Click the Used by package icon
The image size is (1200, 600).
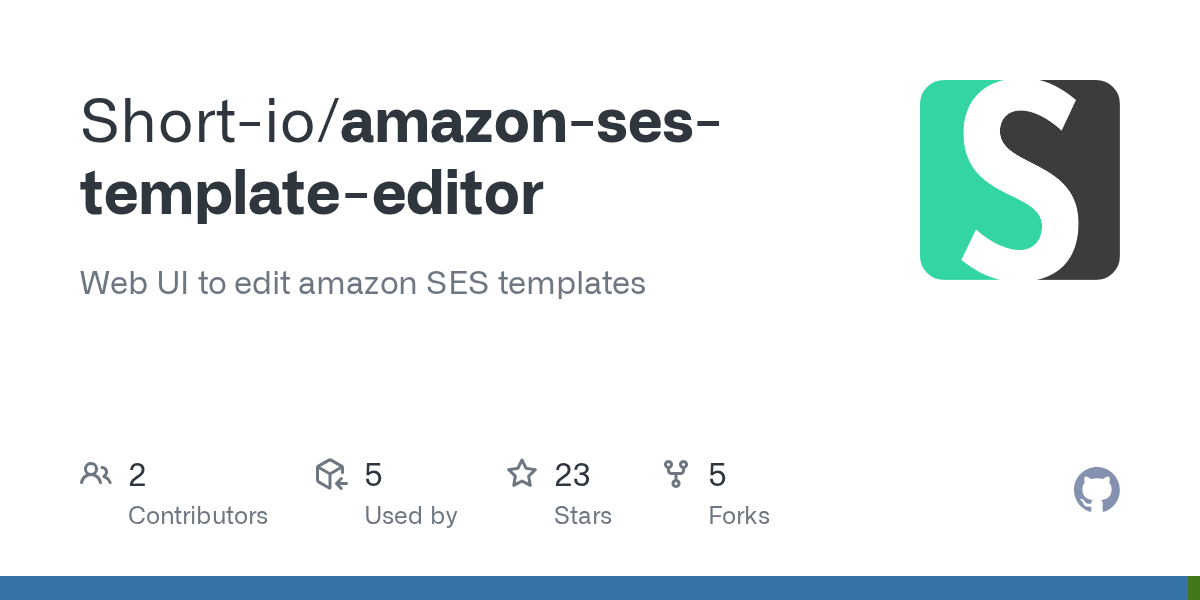pyautogui.click(x=331, y=474)
